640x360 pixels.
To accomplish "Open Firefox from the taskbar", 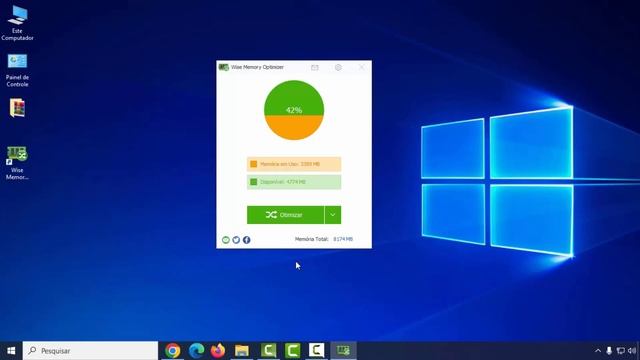I will coord(218,351).
